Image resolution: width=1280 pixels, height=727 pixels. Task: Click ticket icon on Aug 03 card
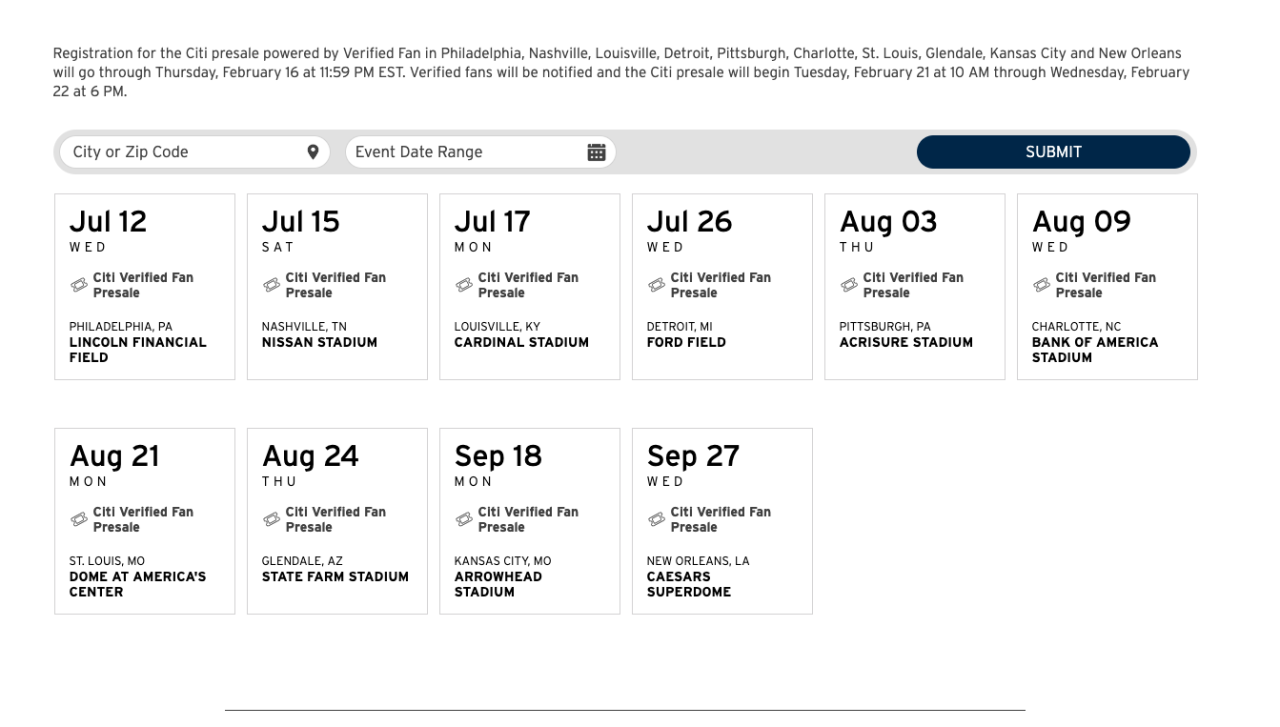[849, 286]
